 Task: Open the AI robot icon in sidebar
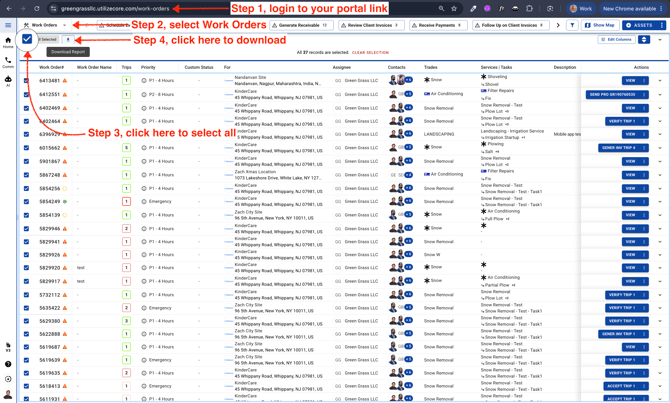tap(8, 81)
